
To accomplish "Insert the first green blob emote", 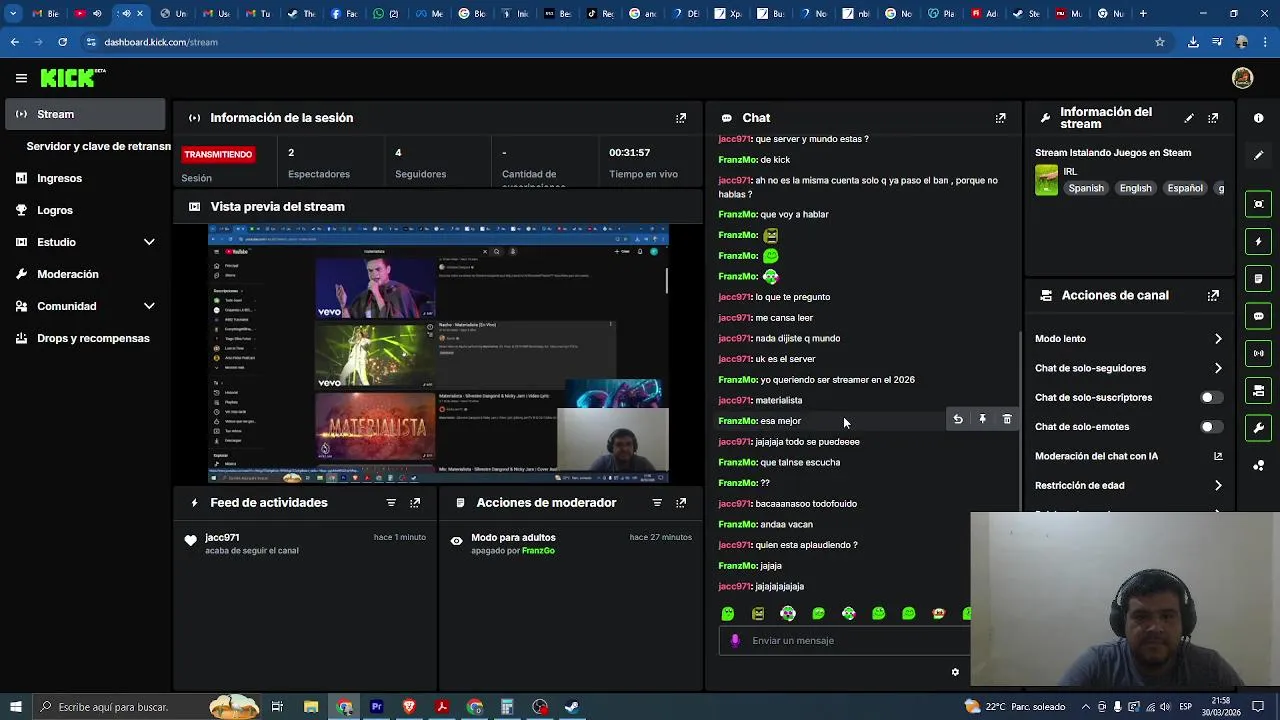I will click(728, 614).
